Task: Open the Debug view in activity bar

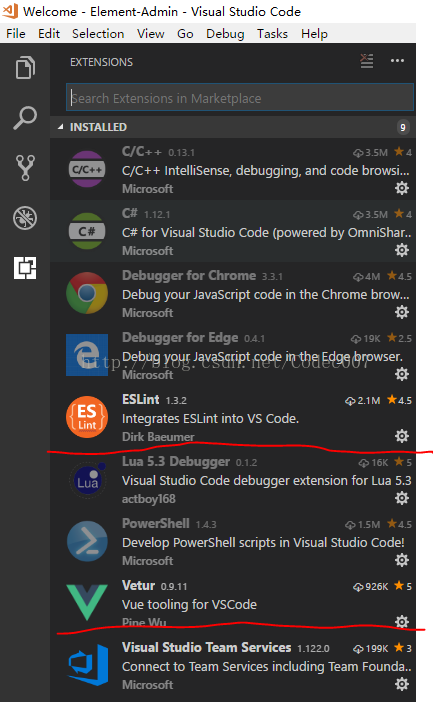Action: click(25, 218)
